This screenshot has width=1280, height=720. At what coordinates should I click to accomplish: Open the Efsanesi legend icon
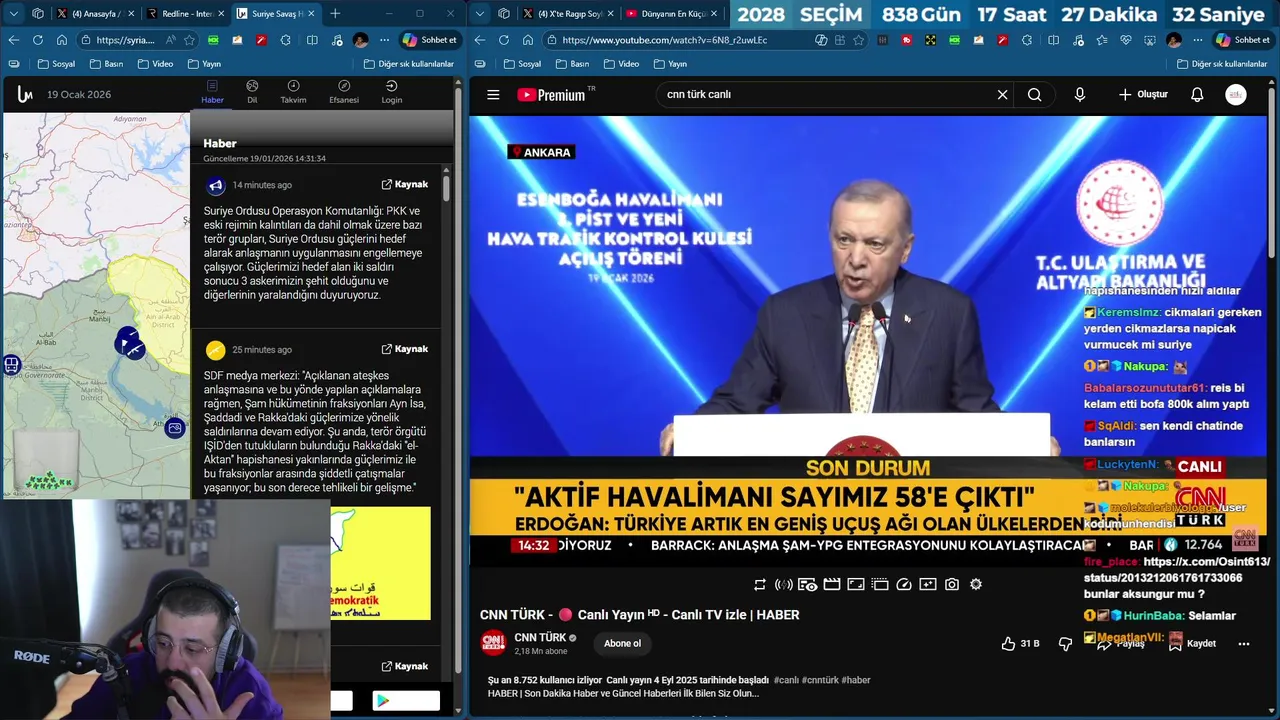[x=344, y=92]
